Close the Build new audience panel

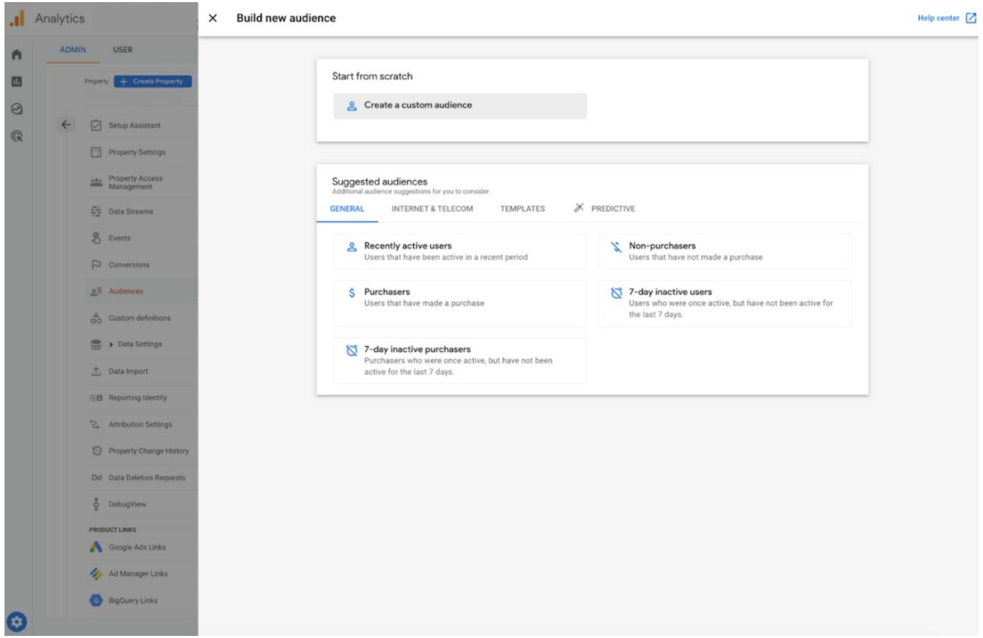[x=212, y=19]
